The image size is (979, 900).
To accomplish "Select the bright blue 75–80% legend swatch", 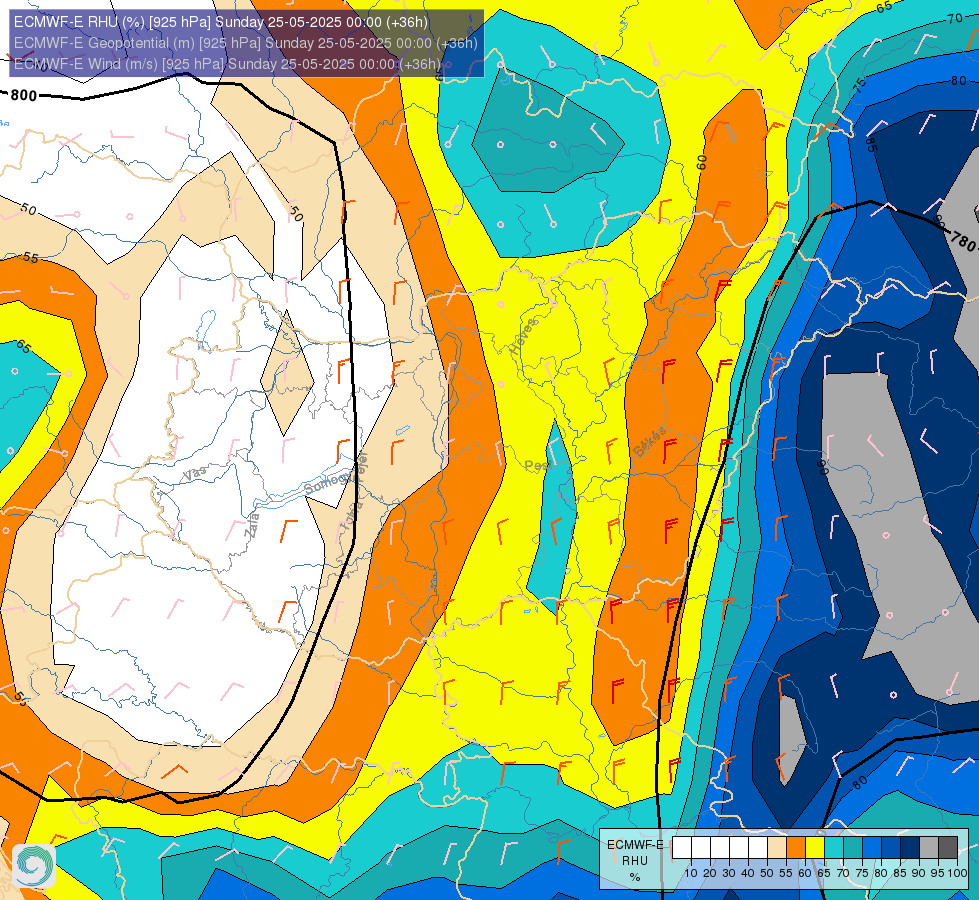I will tap(872, 848).
